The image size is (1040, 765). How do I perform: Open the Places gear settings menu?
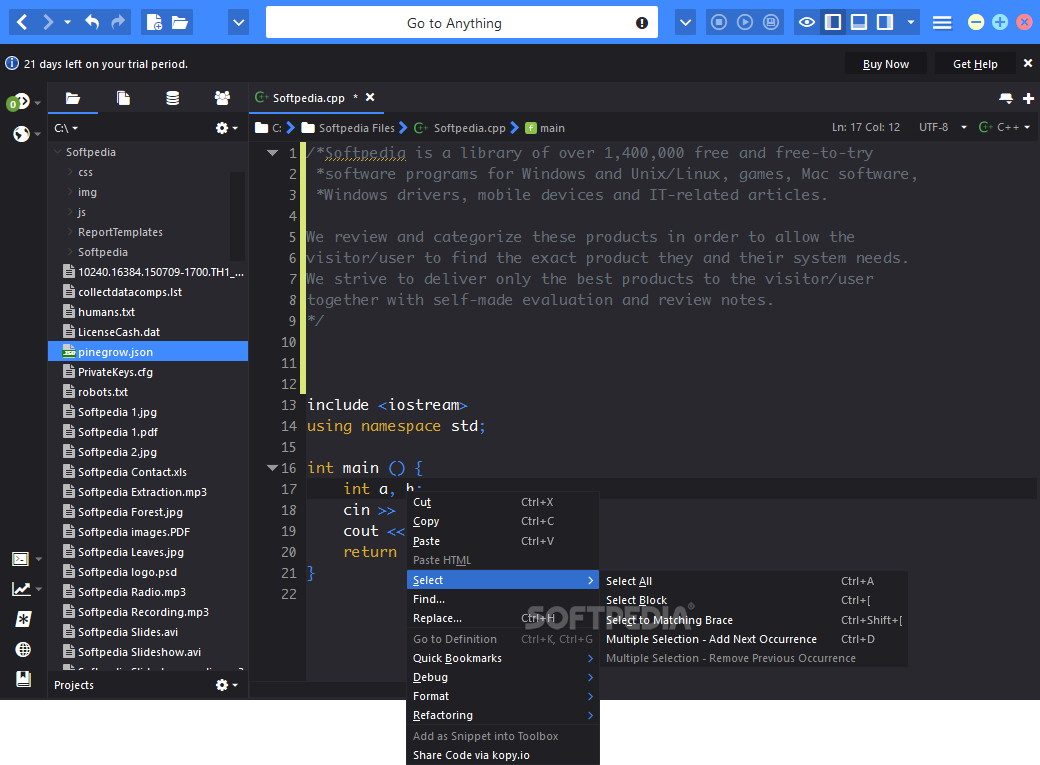click(226, 128)
